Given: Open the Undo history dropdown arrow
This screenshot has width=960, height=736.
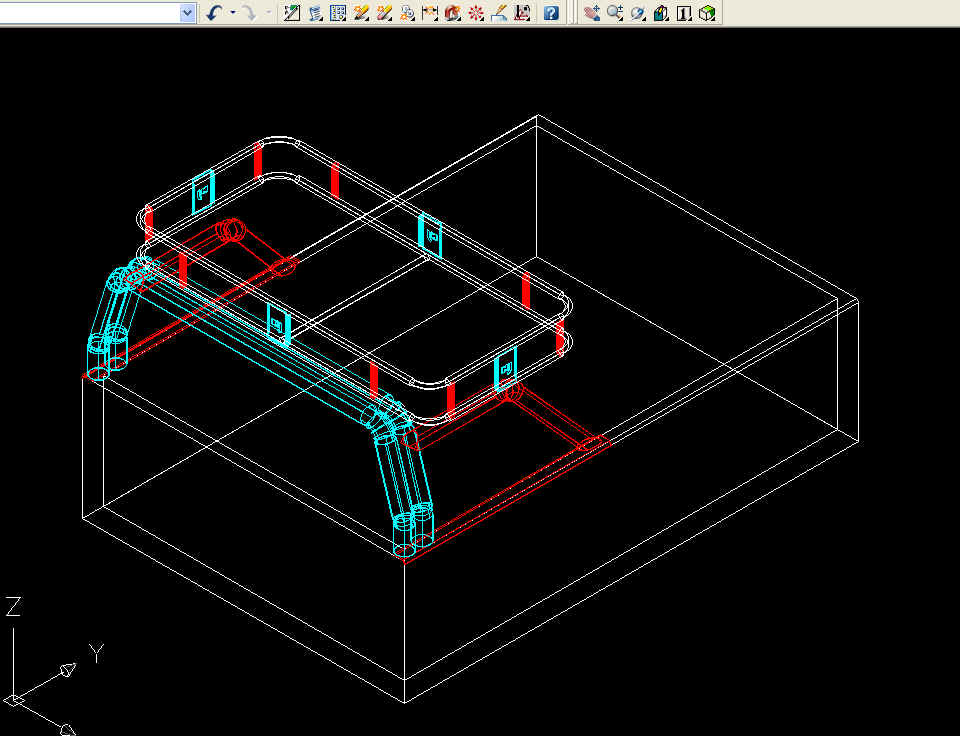Looking at the screenshot, I should click(232, 13).
